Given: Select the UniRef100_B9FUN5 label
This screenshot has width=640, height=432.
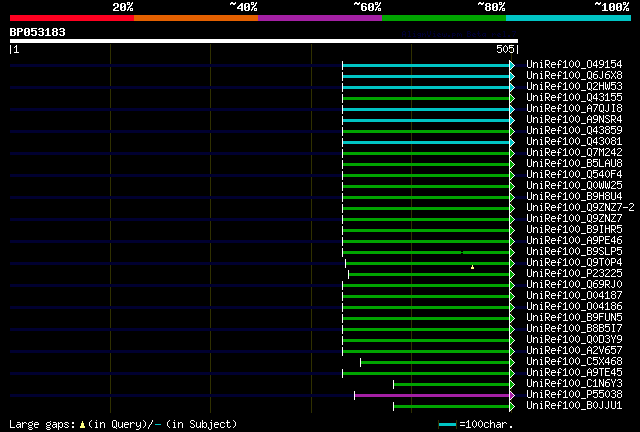Looking at the screenshot, I should (x=574, y=318).
